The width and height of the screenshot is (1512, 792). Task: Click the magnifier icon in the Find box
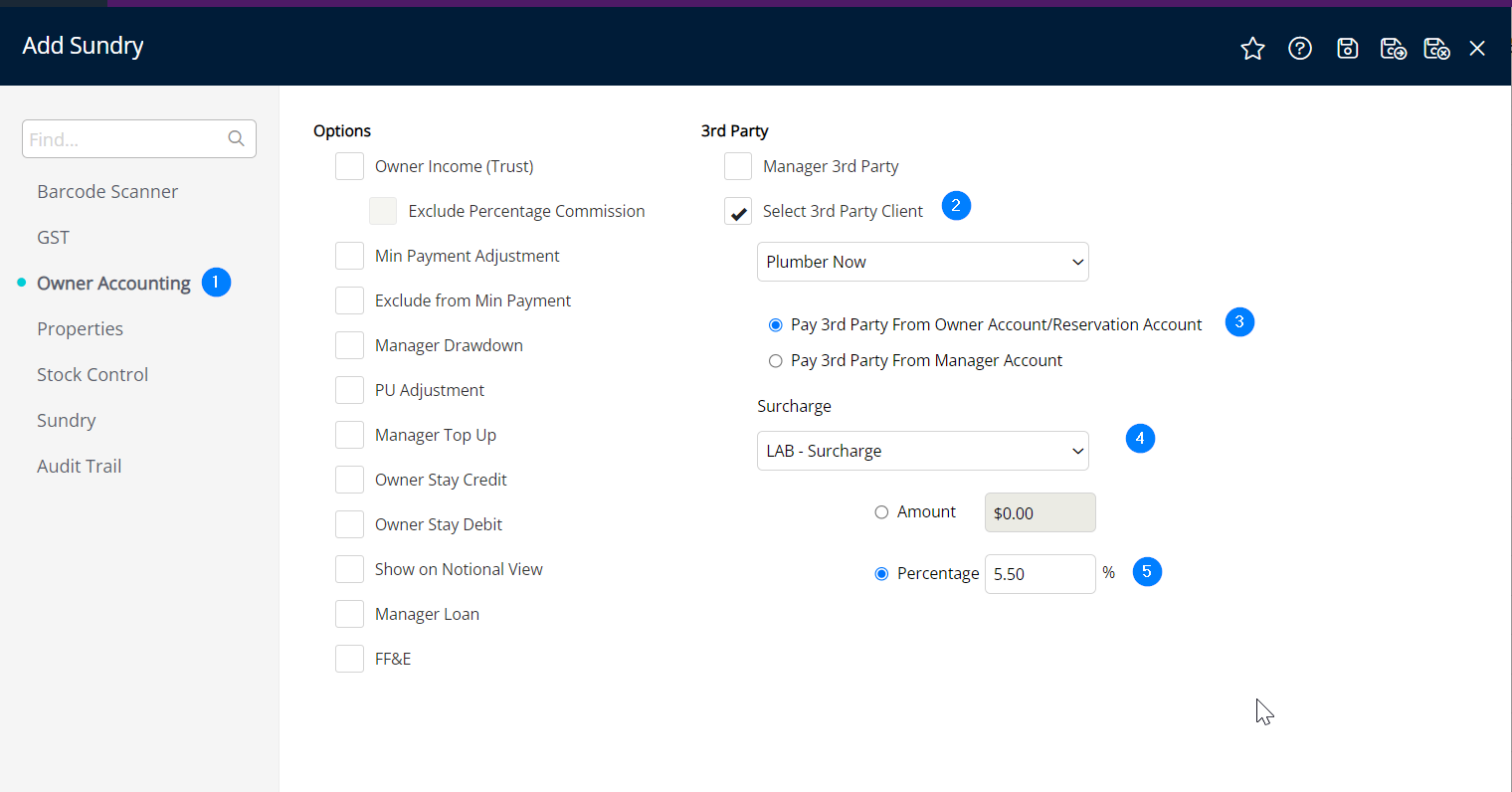[236, 139]
